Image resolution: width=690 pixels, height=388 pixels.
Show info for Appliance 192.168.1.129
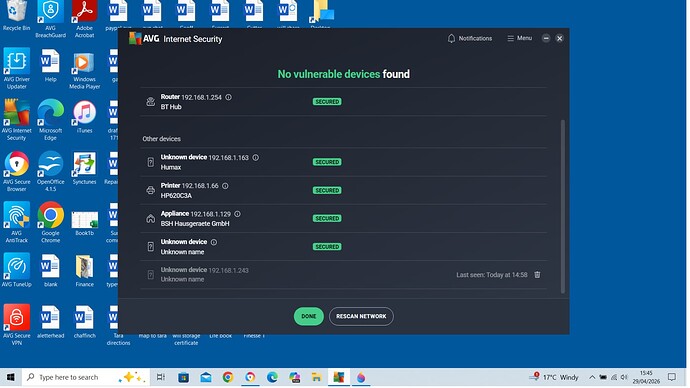pyautogui.click(x=238, y=214)
